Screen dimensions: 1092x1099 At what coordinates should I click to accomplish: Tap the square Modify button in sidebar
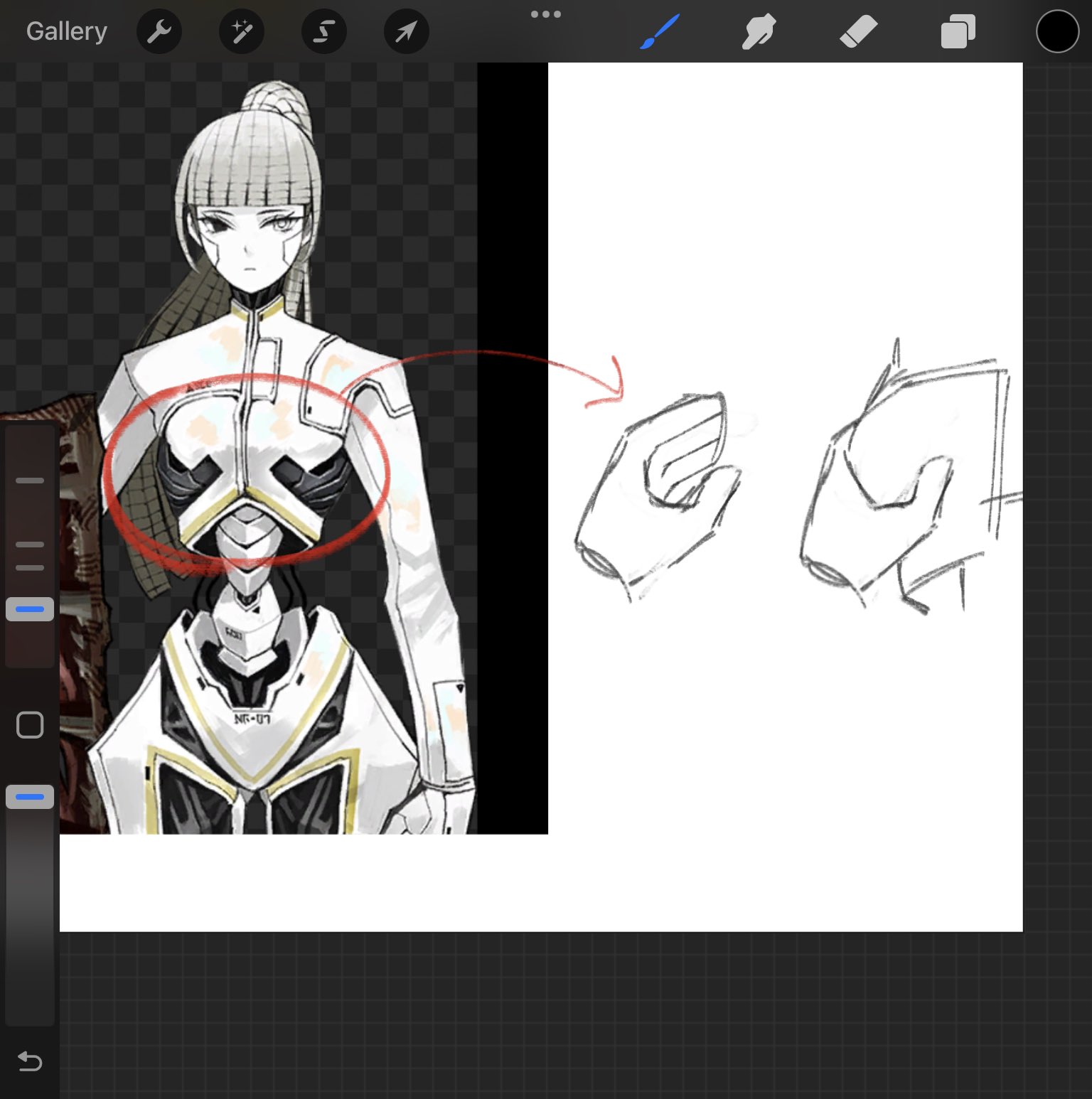pyautogui.click(x=30, y=725)
